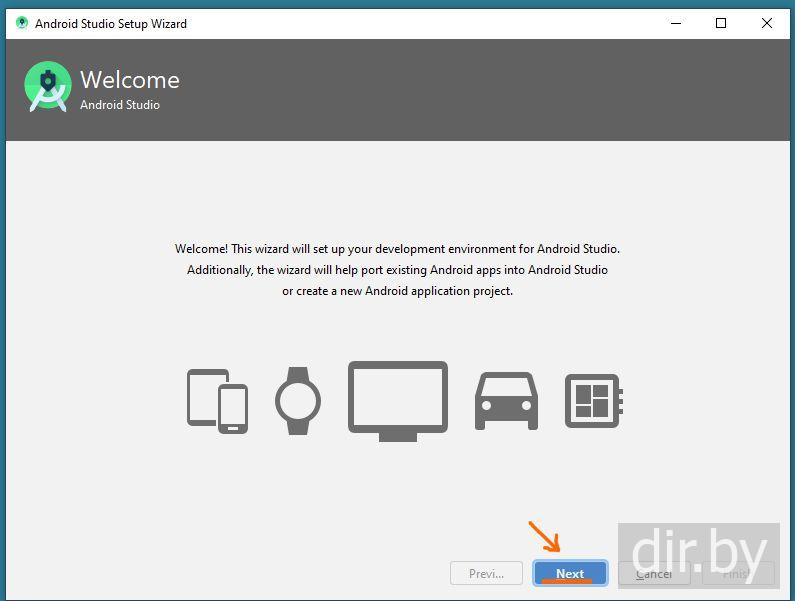Click the wizard welcome description paragraph

click(397, 270)
